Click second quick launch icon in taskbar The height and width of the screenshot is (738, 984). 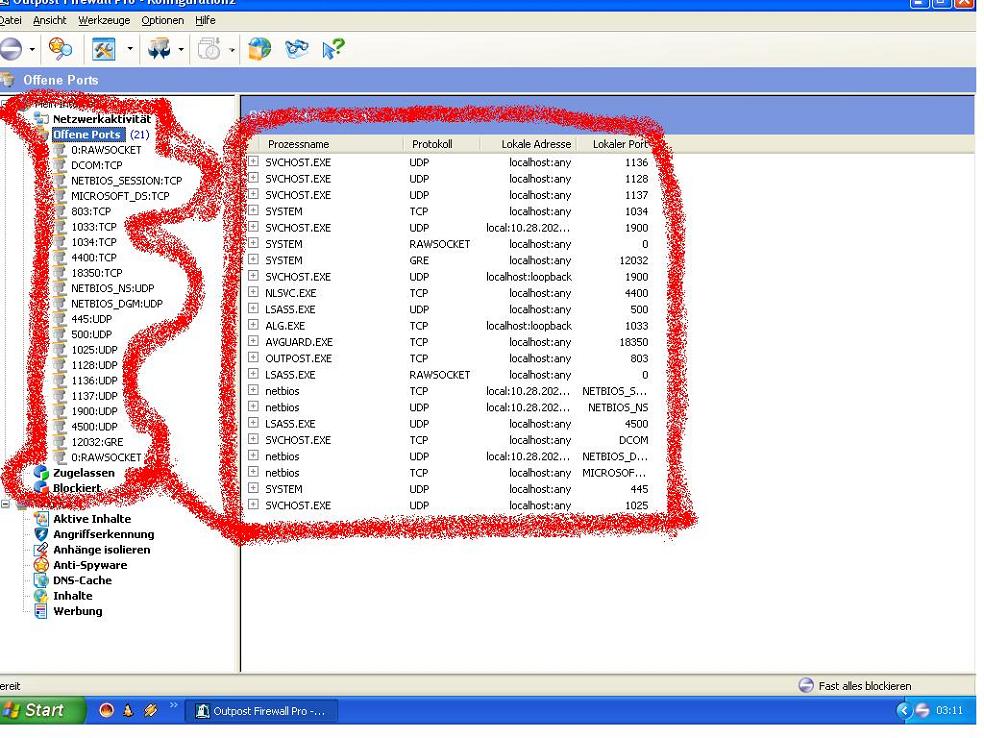click(x=129, y=710)
